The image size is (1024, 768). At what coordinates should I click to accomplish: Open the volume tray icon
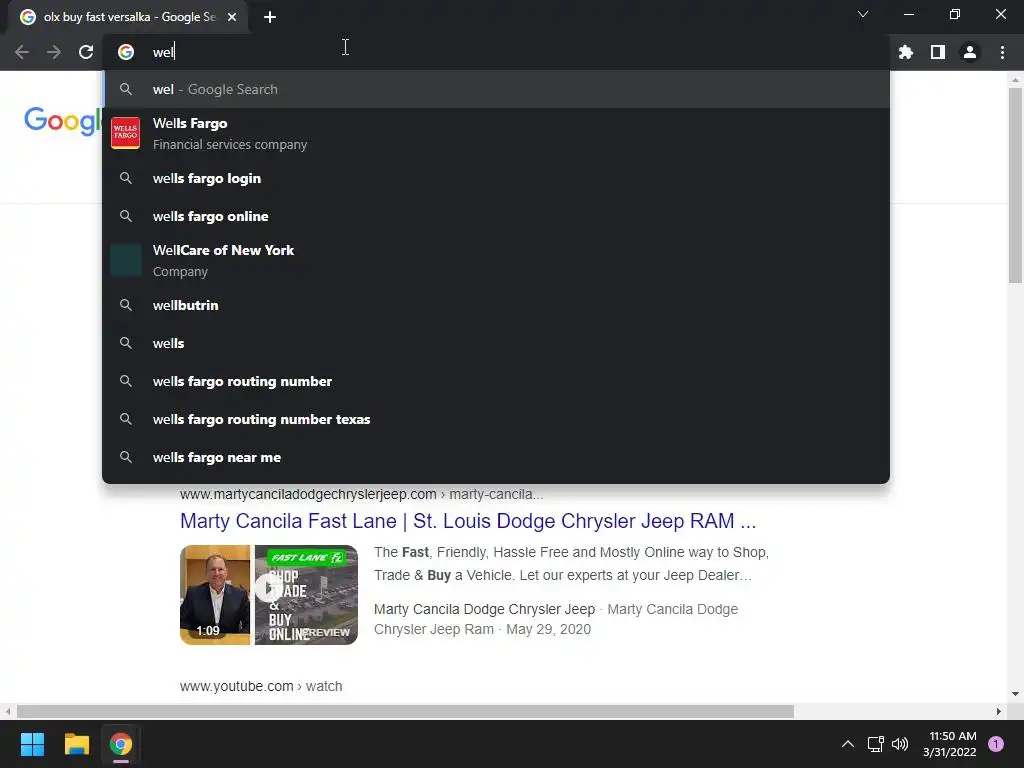click(900, 744)
